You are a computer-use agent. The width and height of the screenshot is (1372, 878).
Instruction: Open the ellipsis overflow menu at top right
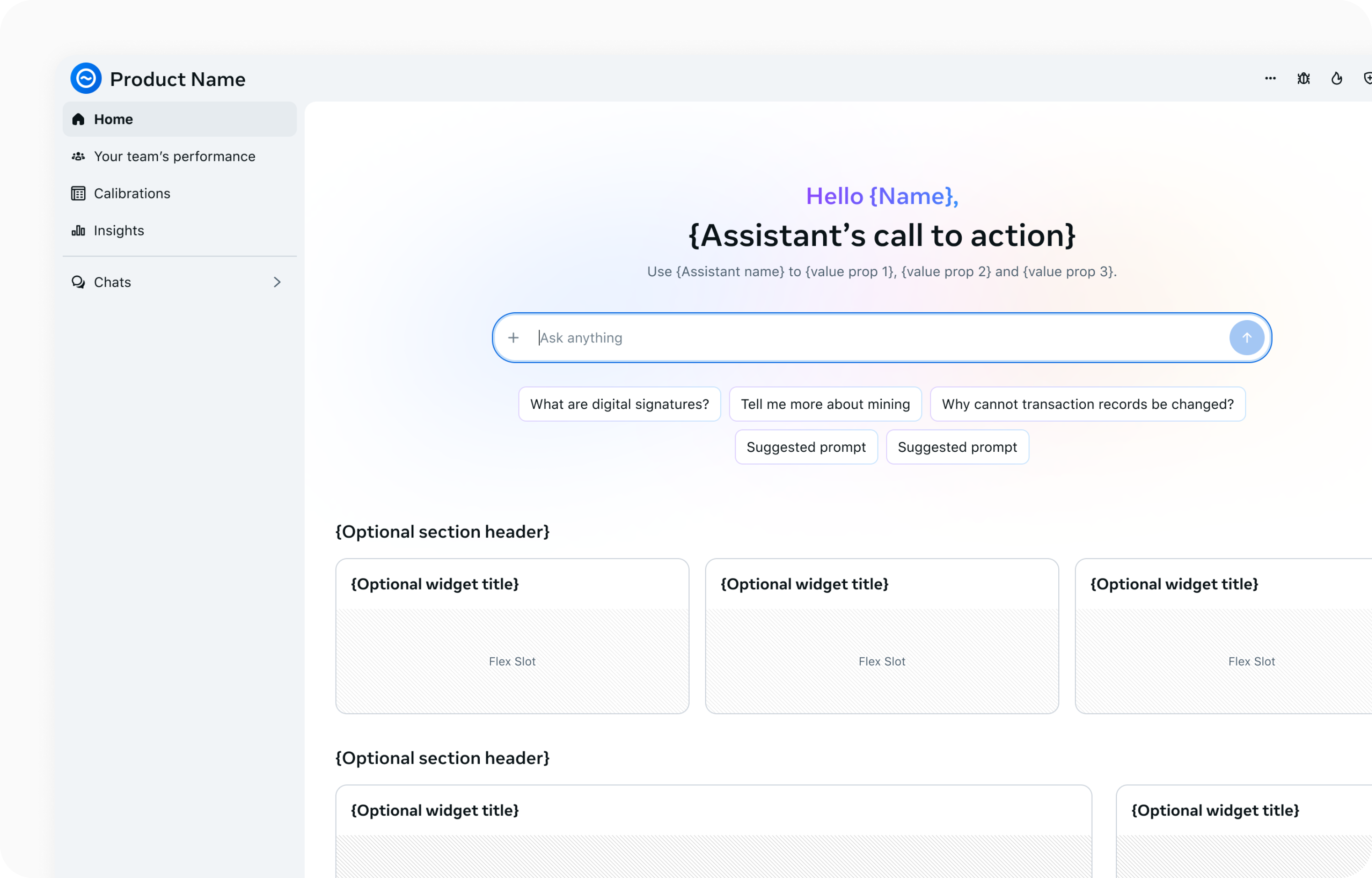pos(1270,78)
